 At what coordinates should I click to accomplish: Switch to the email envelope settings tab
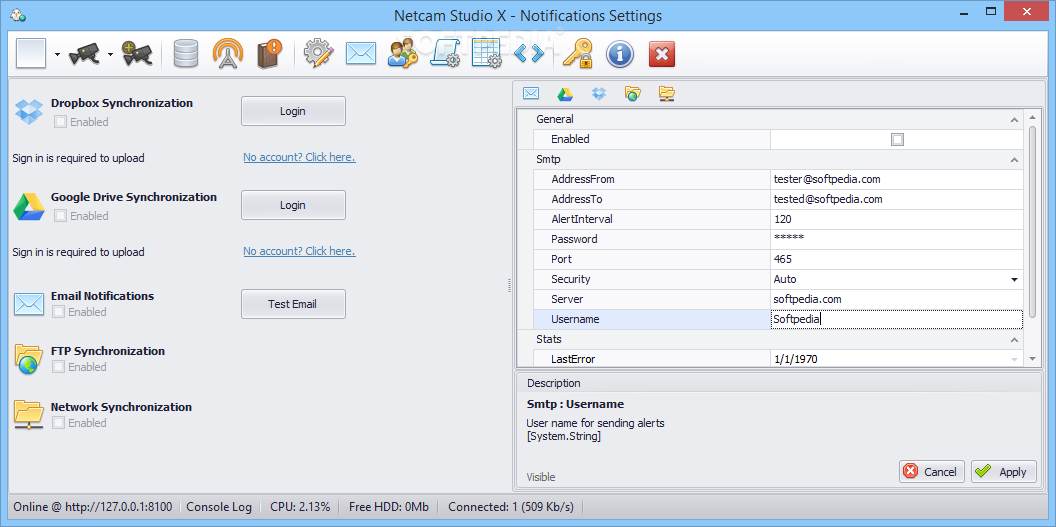[531, 94]
